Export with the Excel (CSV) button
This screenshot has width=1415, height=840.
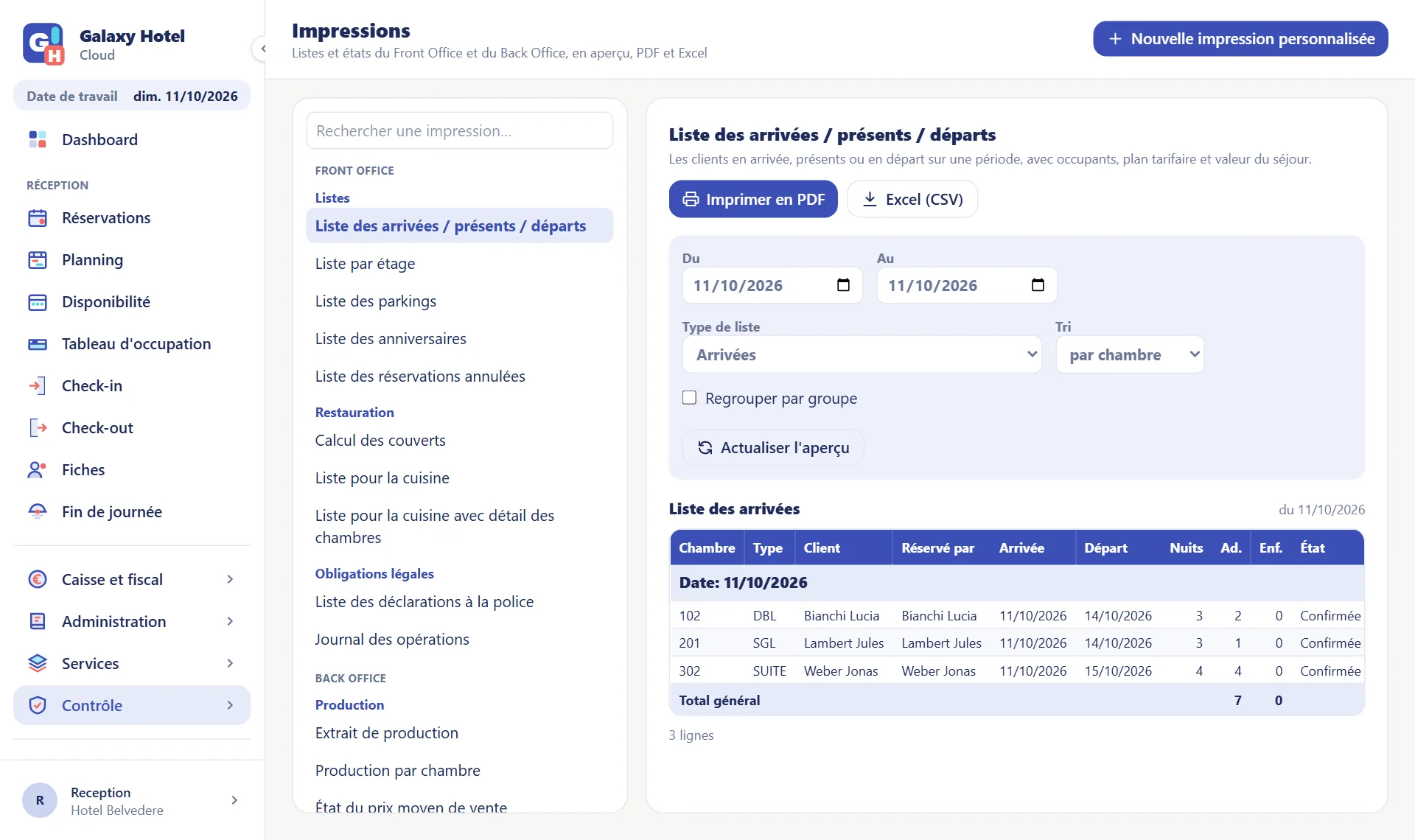[x=912, y=199]
